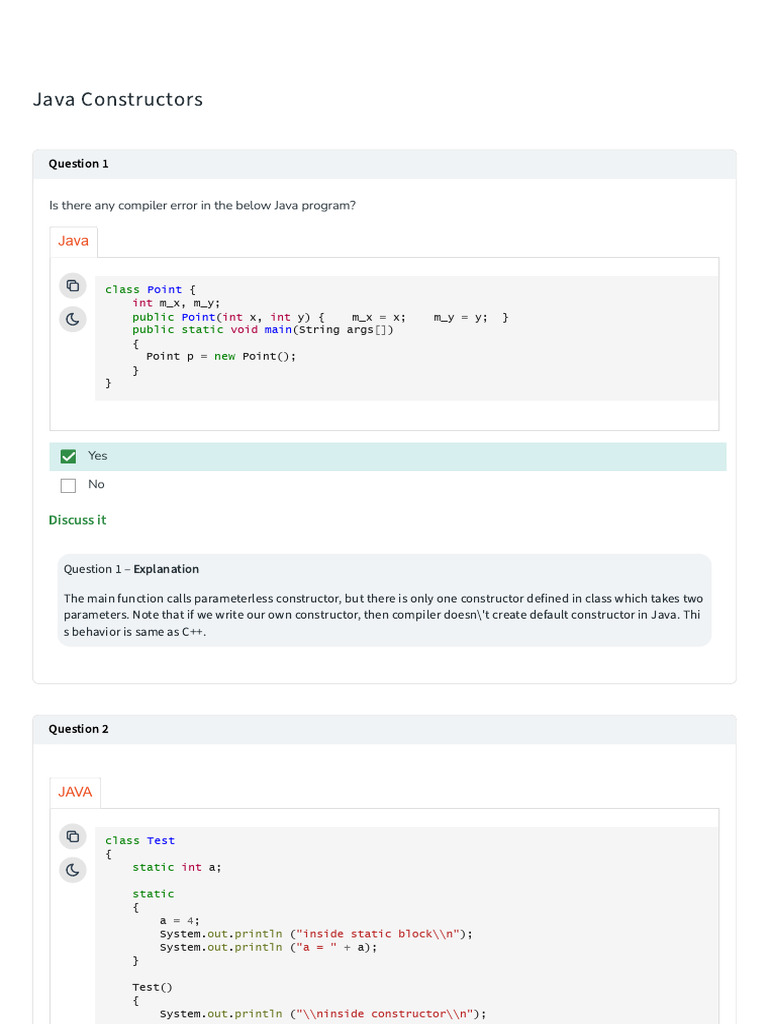This screenshot has height=1024, width=768.
Task: Click the compiler error question text
Action: tap(203, 206)
